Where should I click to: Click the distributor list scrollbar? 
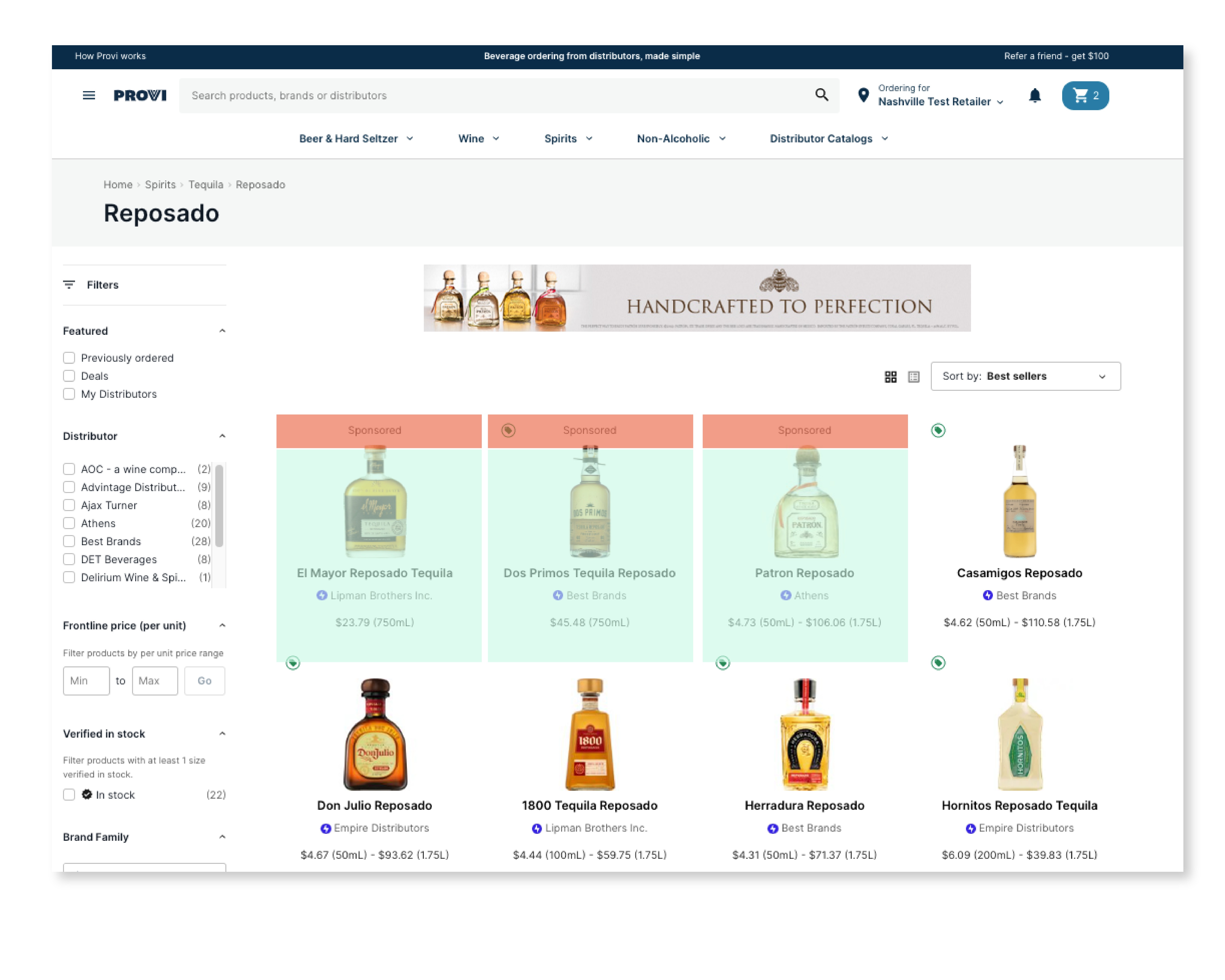click(x=219, y=506)
